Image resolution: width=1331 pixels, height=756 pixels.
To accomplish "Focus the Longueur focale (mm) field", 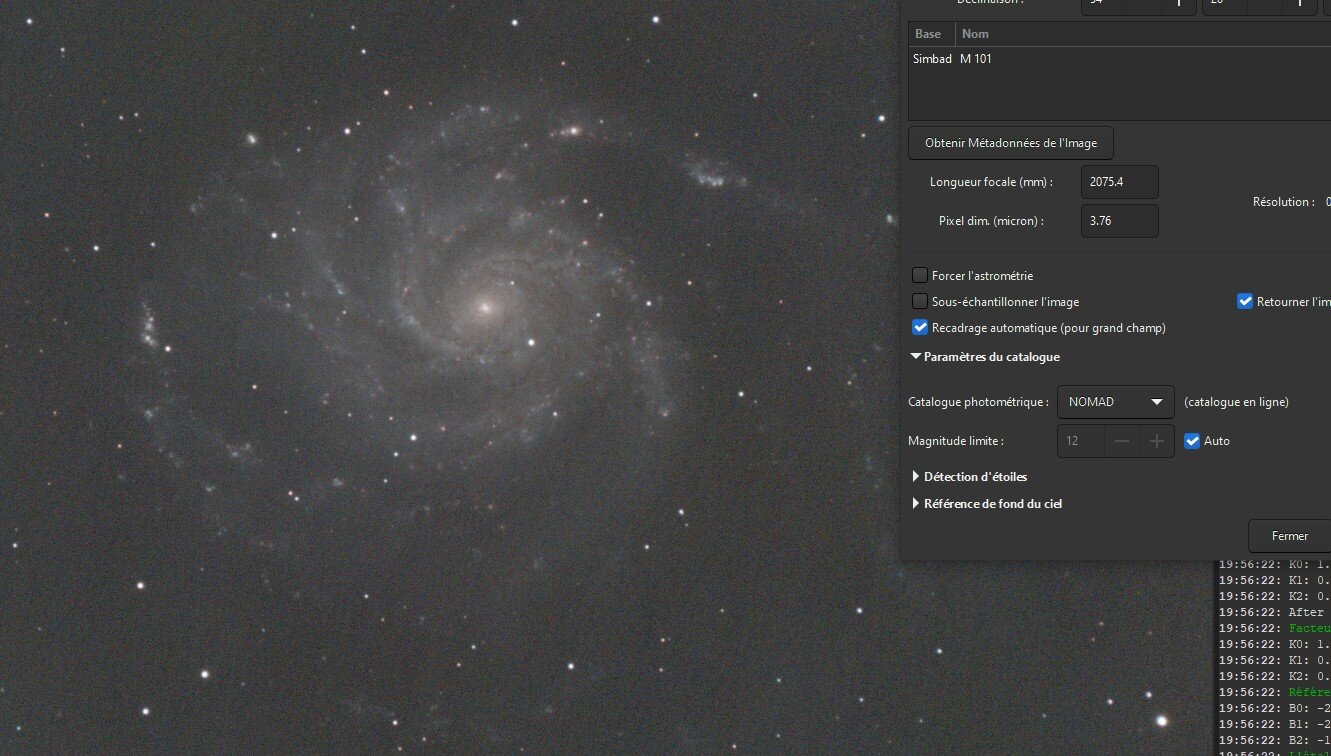I will click(x=1120, y=182).
